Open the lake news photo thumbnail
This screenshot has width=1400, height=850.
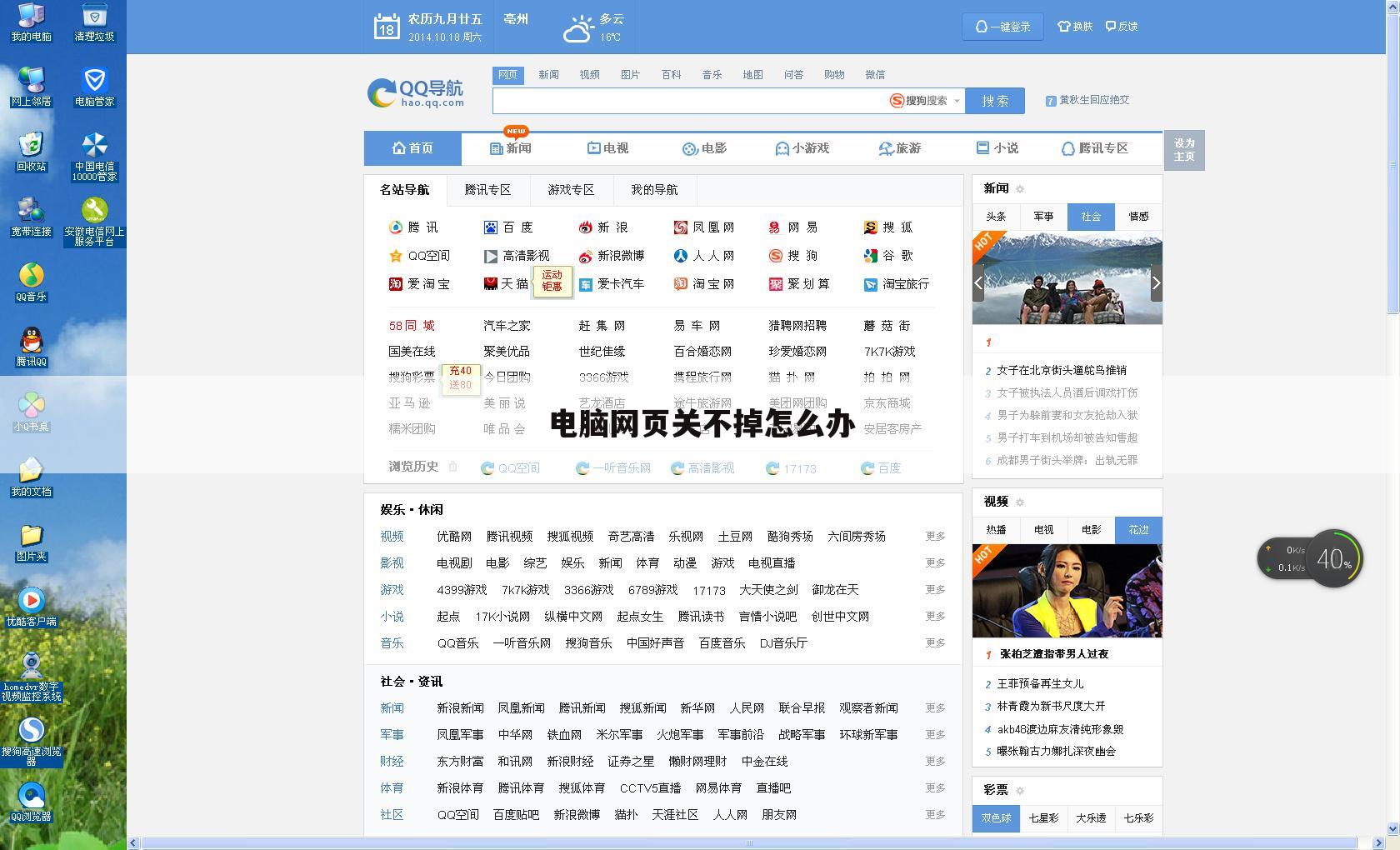(x=1067, y=277)
